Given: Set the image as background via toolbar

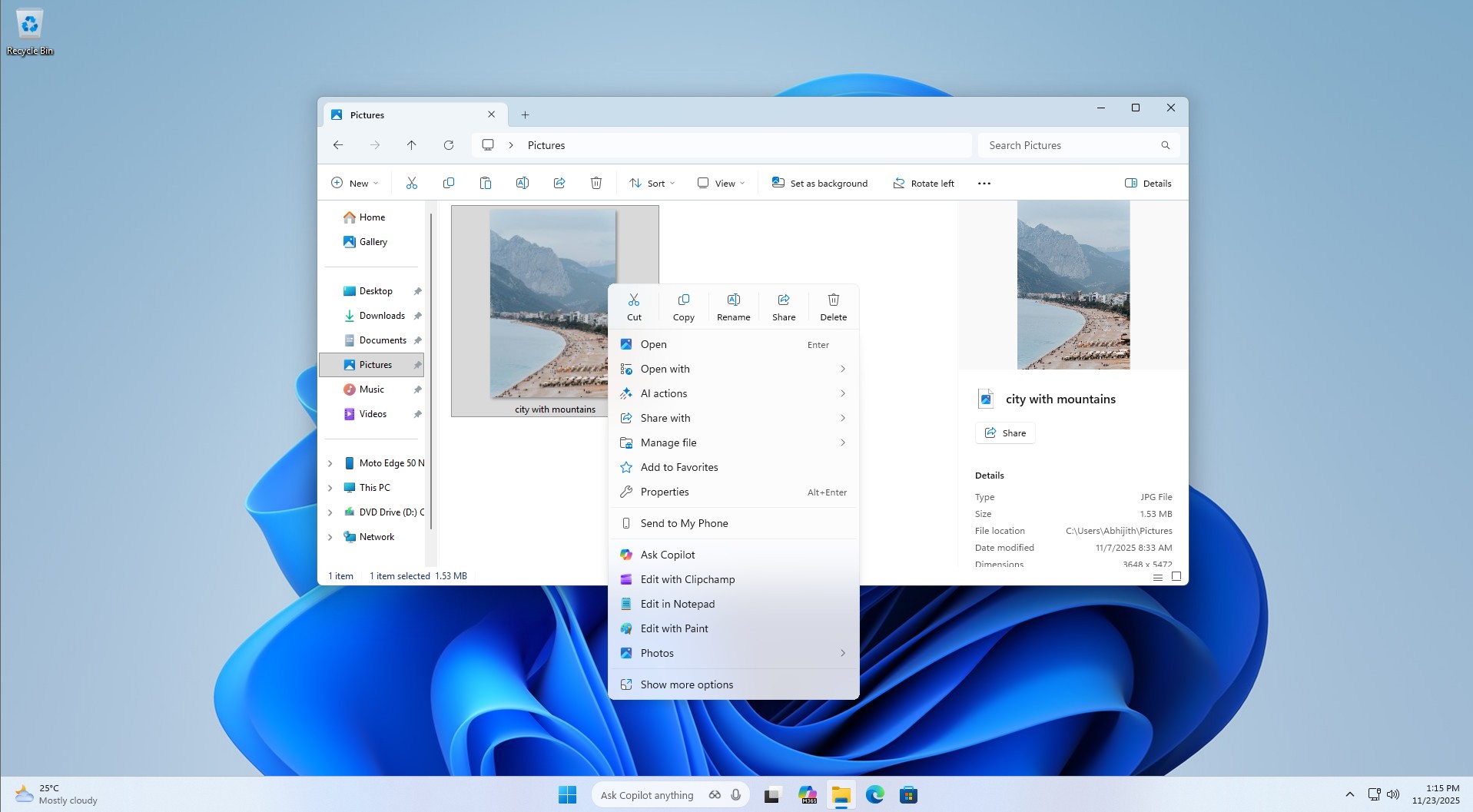Looking at the screenshot, I should tap(819, 183).
